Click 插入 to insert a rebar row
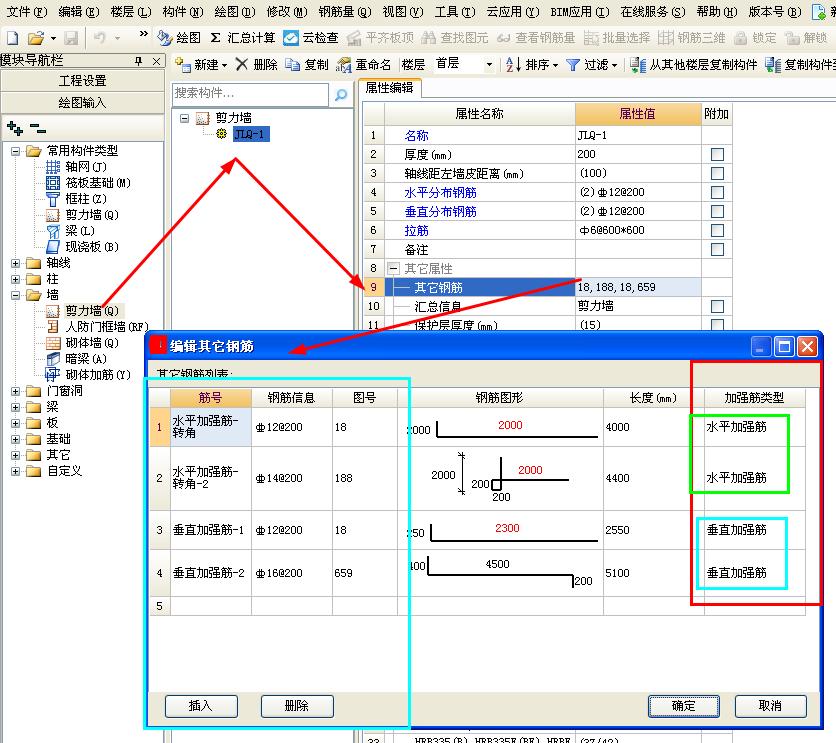836x743 pixels. click(x=201, y=706)
